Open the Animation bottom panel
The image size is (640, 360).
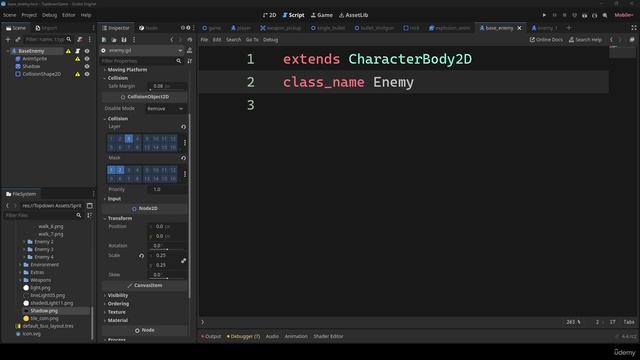(x=296, y=336)
